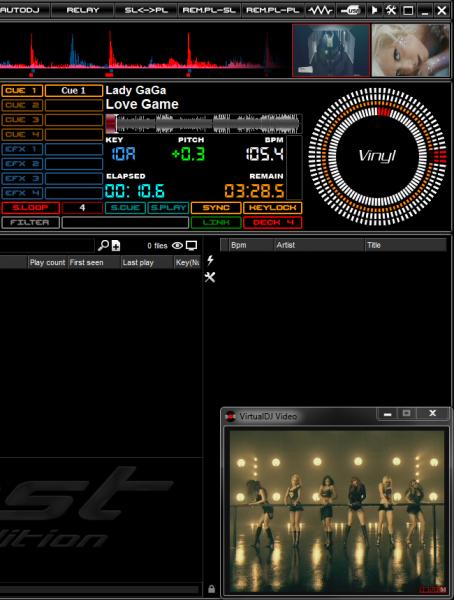The height and width of the screenshot is (600, 454).
Task: Sort by Last play column header
Action: [x=147, y=262]
